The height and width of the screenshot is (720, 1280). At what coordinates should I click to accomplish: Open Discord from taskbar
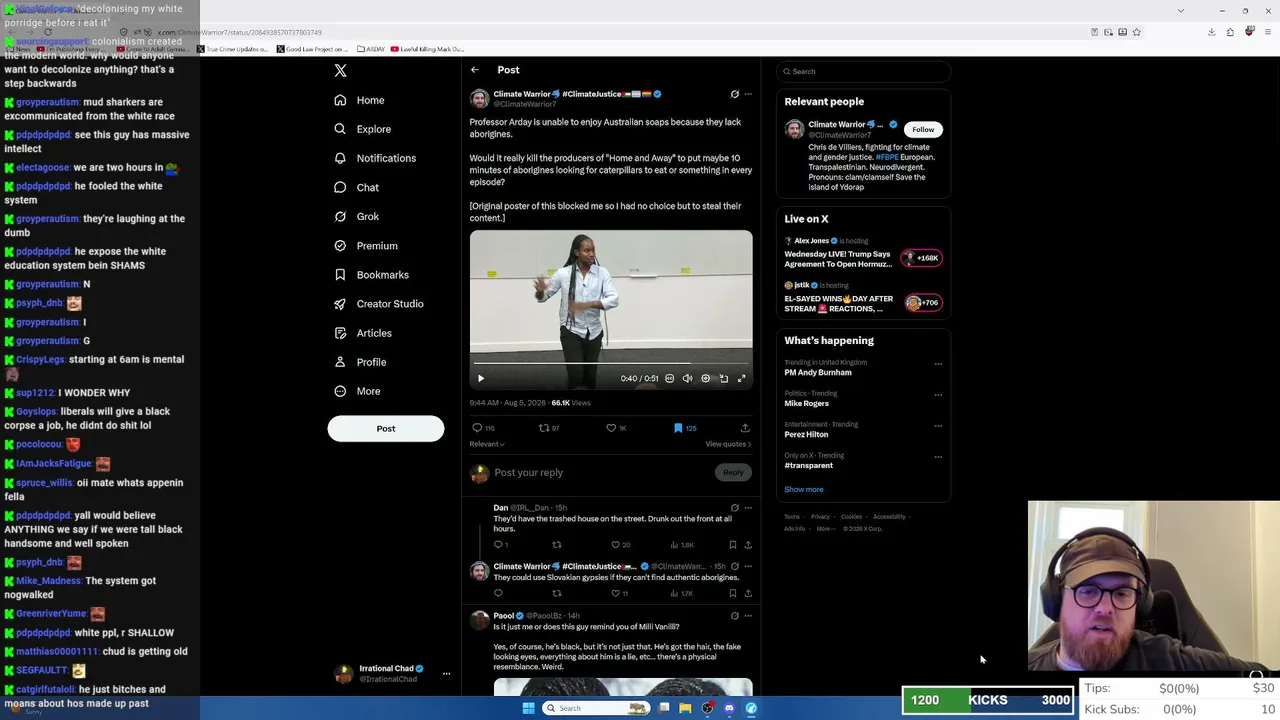point(729,708)
